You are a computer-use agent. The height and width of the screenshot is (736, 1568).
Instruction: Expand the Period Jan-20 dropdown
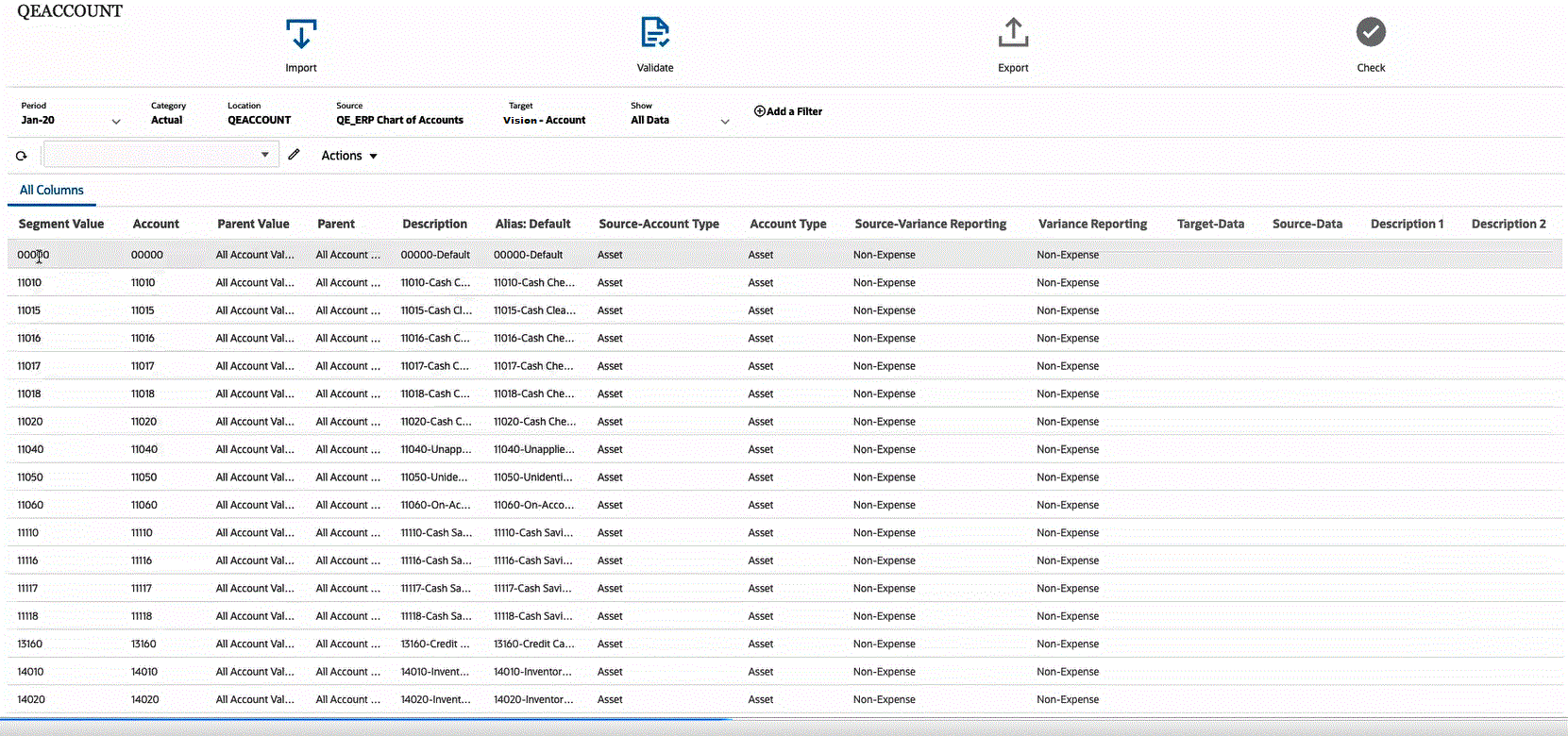tap(116, 121)
